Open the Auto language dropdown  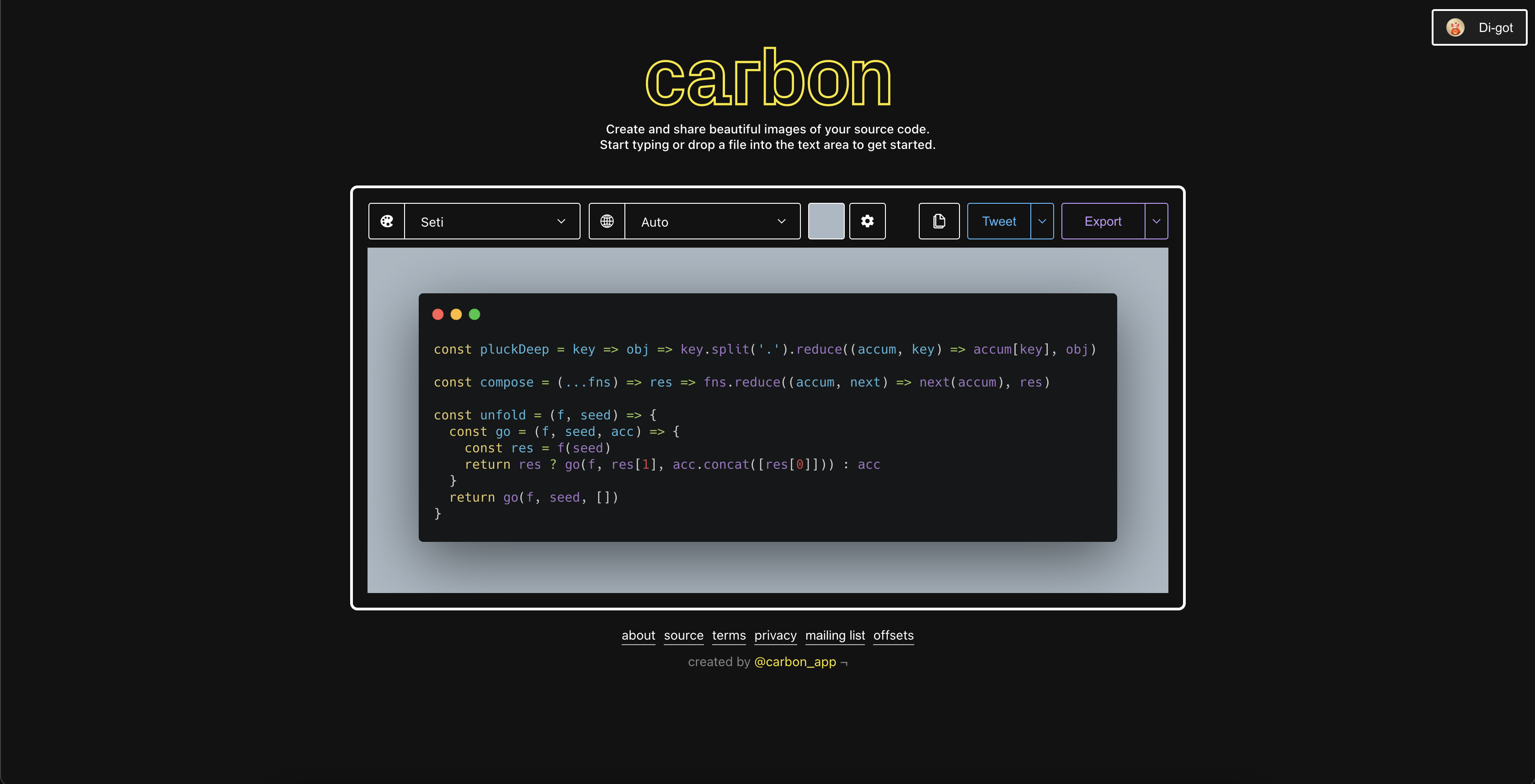[712, 222]
